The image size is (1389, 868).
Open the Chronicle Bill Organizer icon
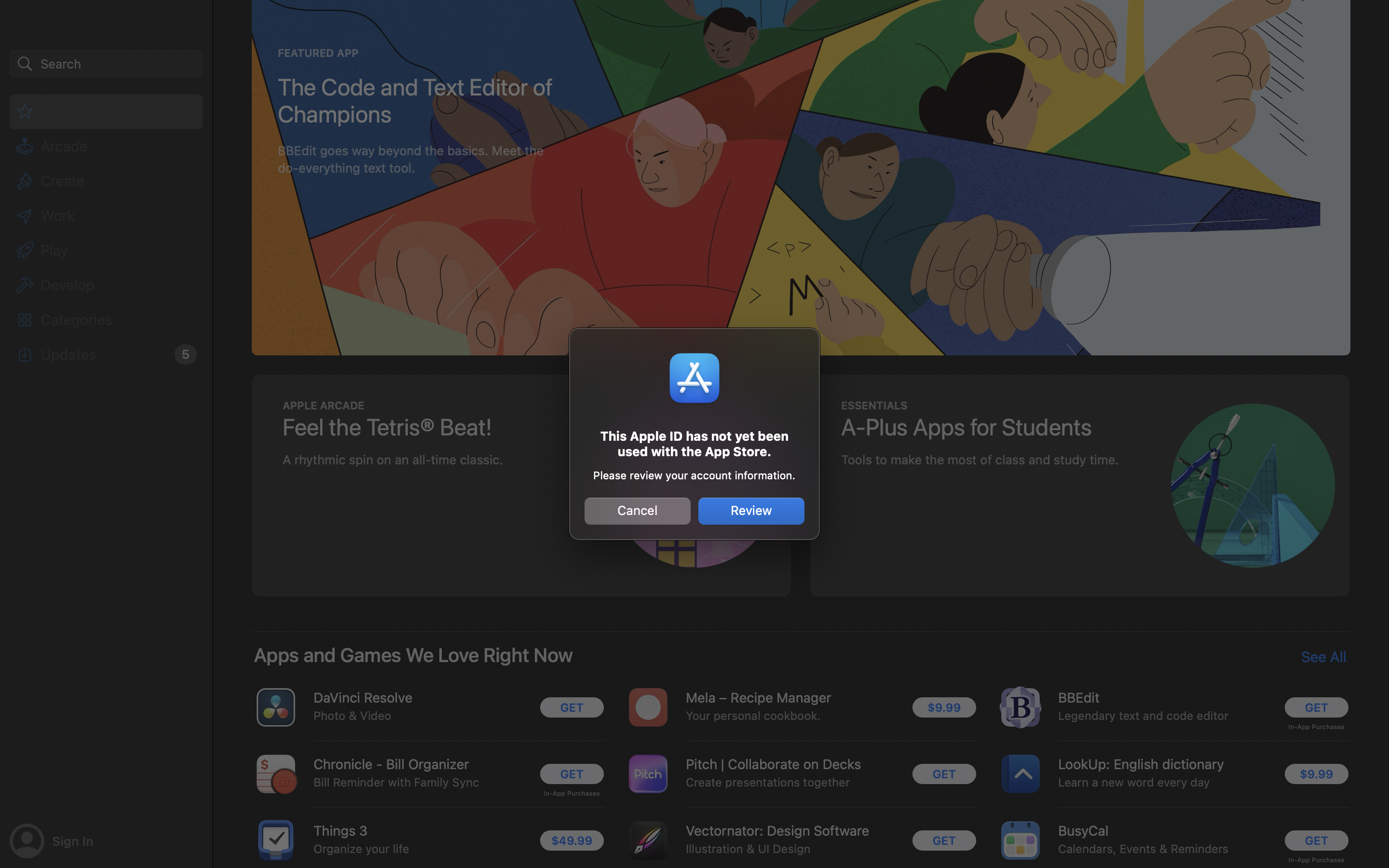(276, 774)
